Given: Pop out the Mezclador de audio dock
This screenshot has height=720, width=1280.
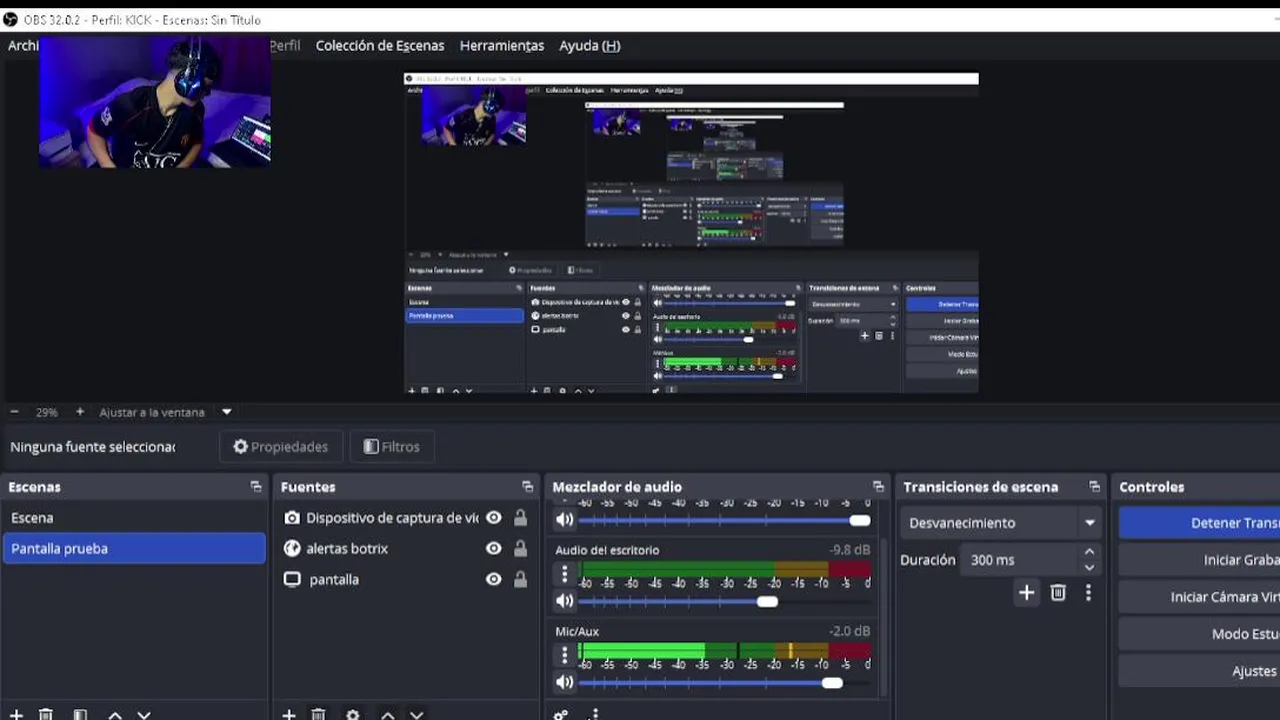Looking at the screenshot, I should coord(879,487).
